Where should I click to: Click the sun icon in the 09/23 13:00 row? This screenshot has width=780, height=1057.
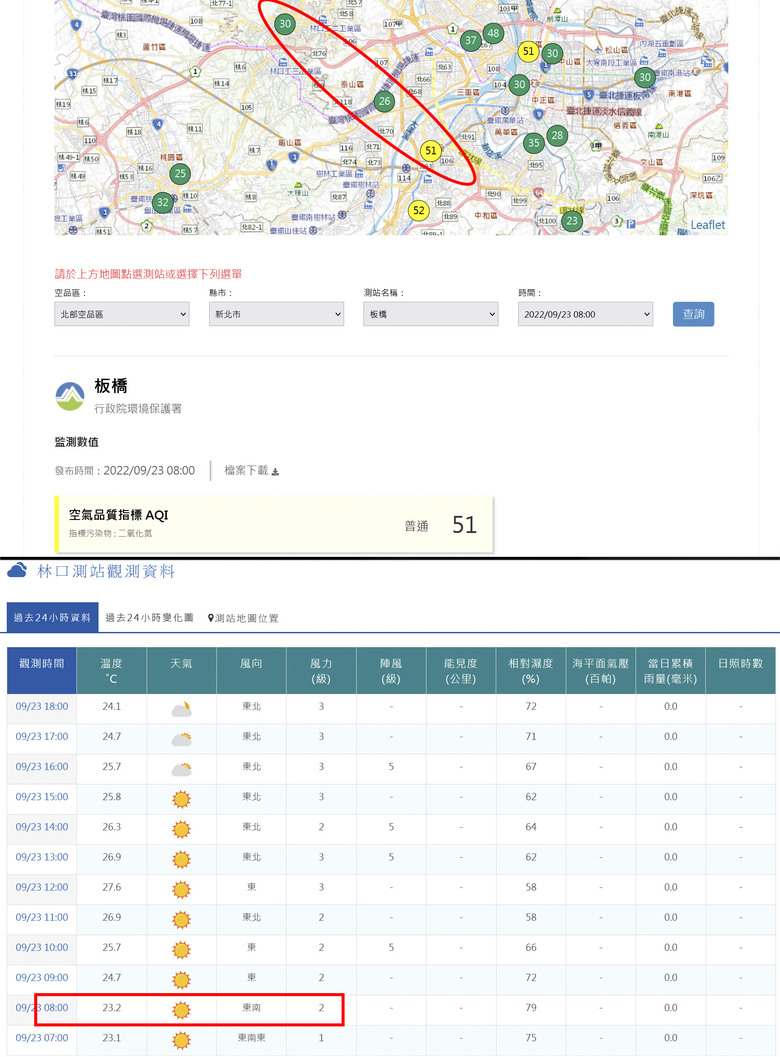coord(181,859)
